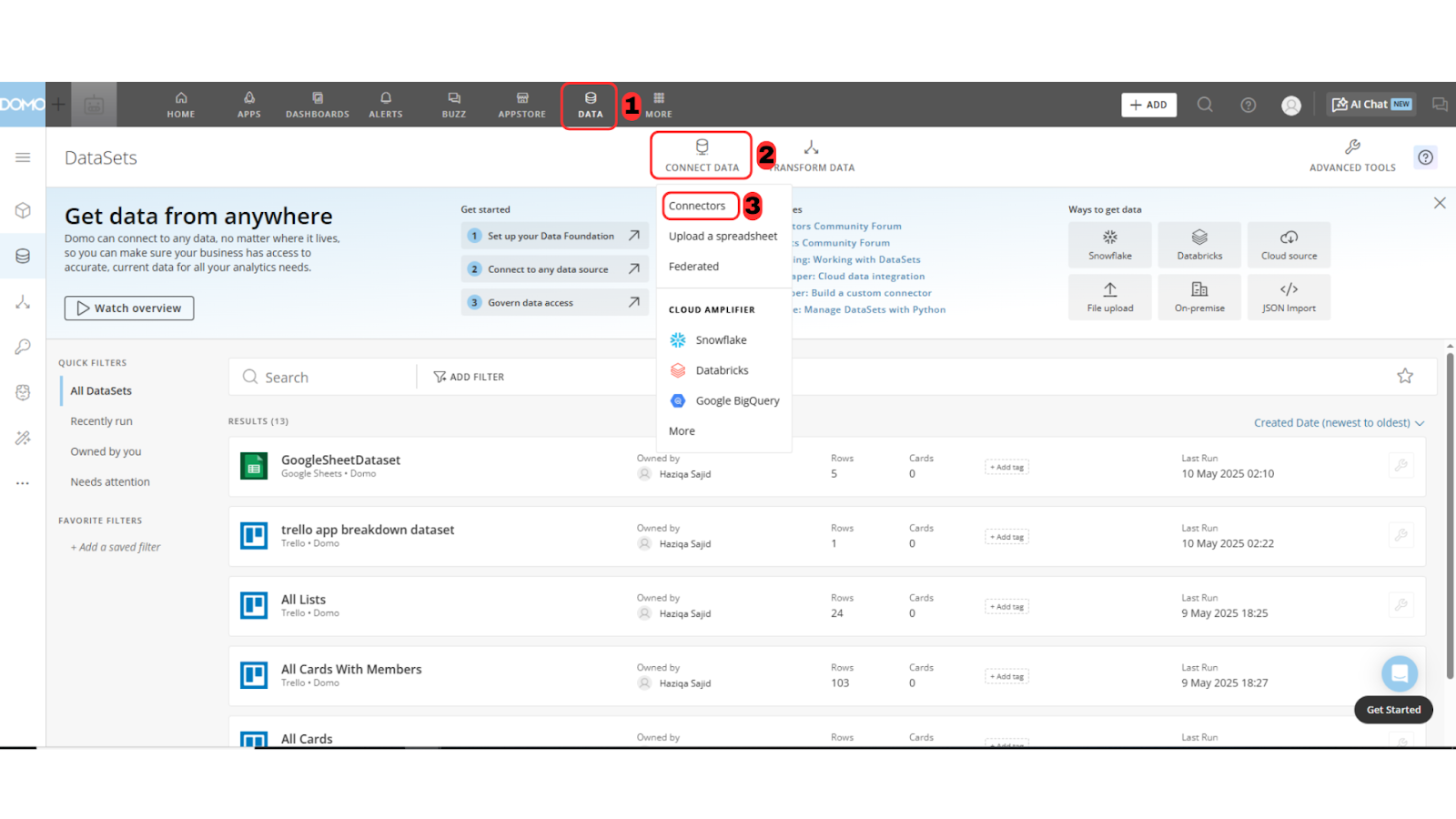Screen dimensions: 1456x819
Task: Open trello app breakdown dataset
Action: coord(368,530)
